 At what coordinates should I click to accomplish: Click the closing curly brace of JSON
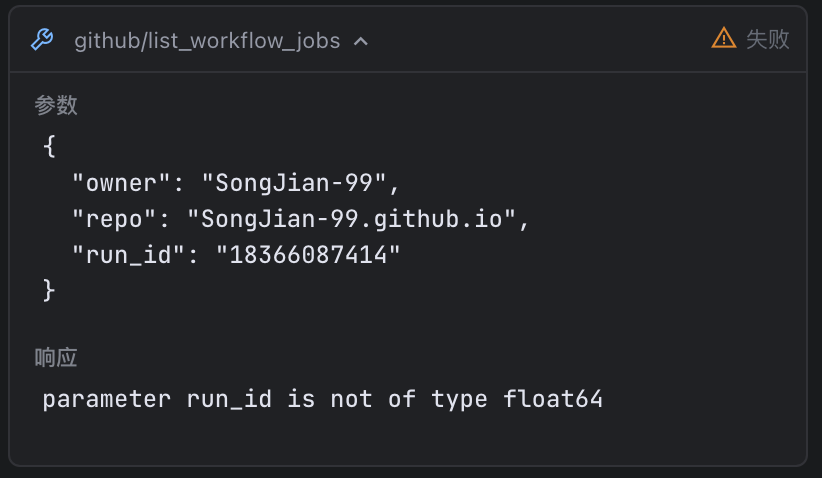[x=49, y=291]
